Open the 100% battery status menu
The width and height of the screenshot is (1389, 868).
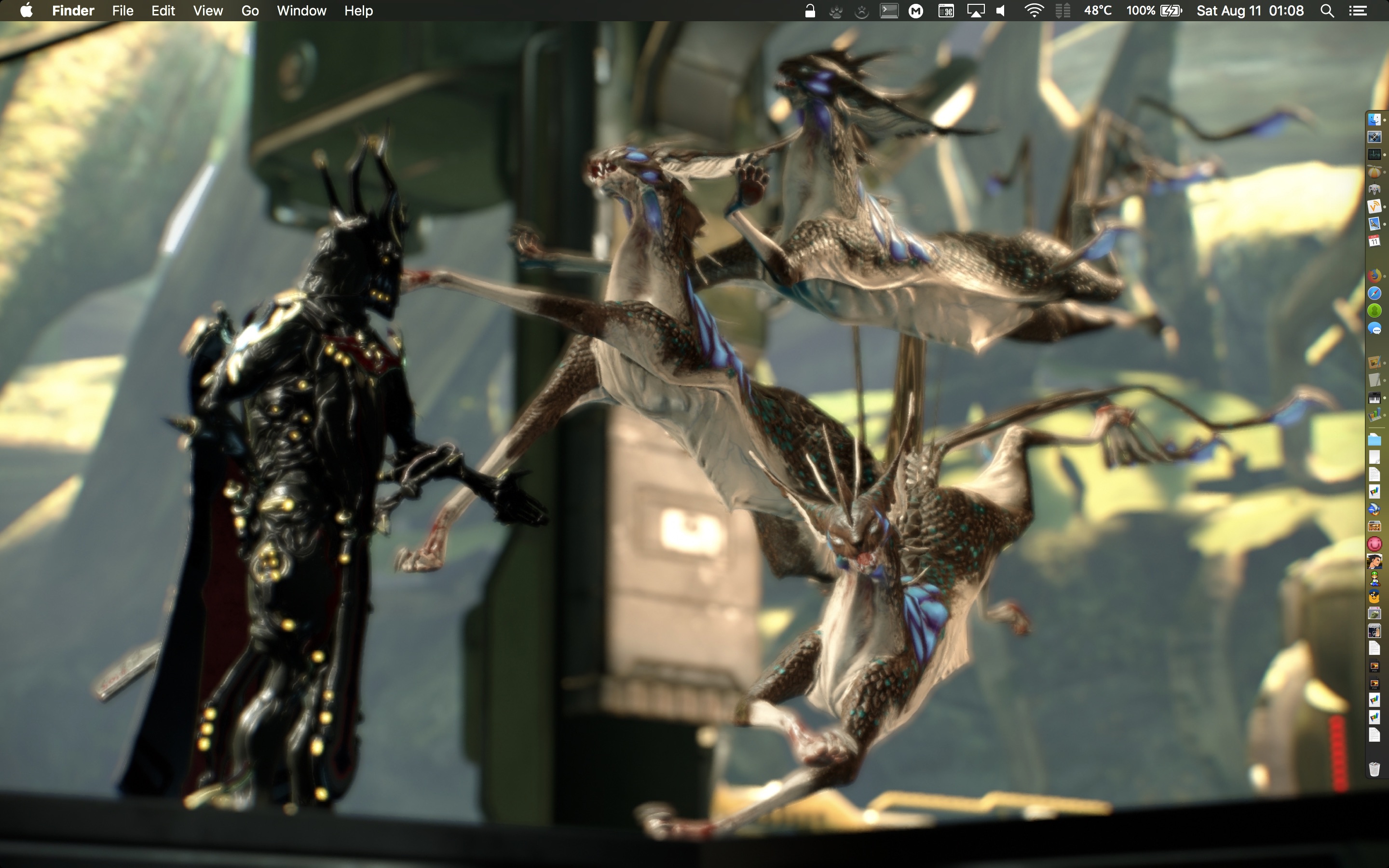pyautogui.click(x=1154, y=10)
